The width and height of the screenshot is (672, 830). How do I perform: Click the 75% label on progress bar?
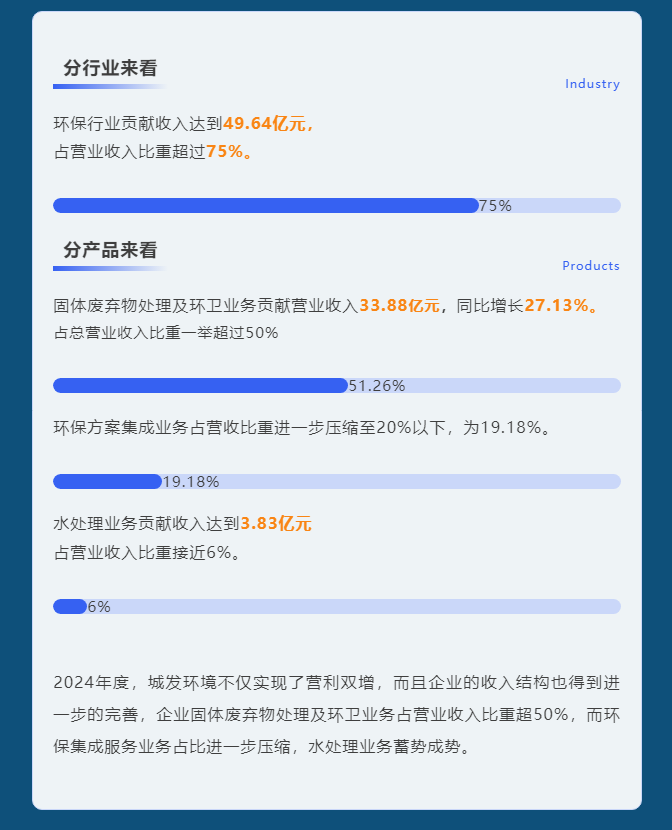(x=495, y=206)
